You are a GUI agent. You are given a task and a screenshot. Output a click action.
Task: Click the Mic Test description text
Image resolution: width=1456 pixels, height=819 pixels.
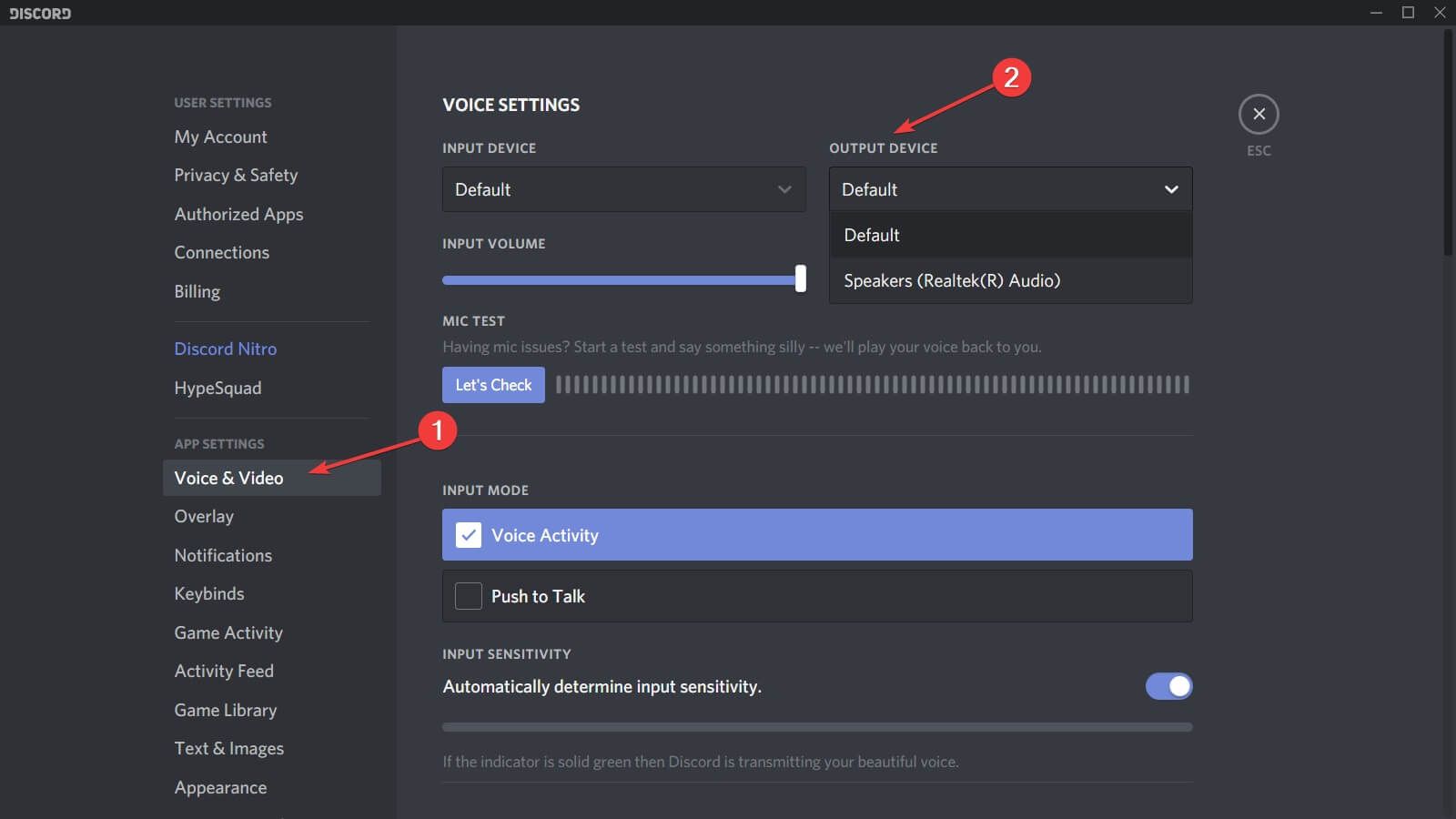(x=742, y=347)
